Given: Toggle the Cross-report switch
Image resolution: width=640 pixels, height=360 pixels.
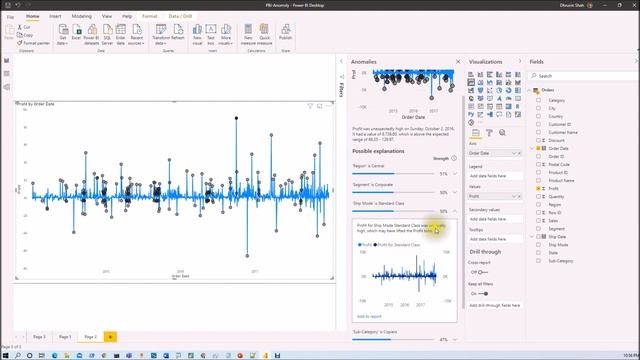Looking at the screenshot, I should (483, 272).
